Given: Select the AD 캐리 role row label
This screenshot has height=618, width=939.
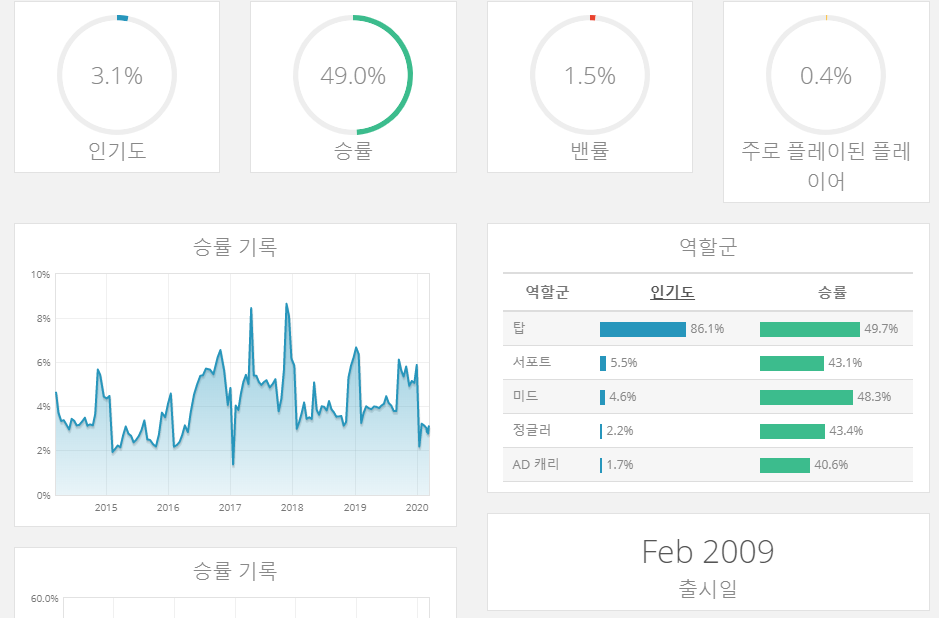Looking at the screenshot, I should click(x=535, y=464).
